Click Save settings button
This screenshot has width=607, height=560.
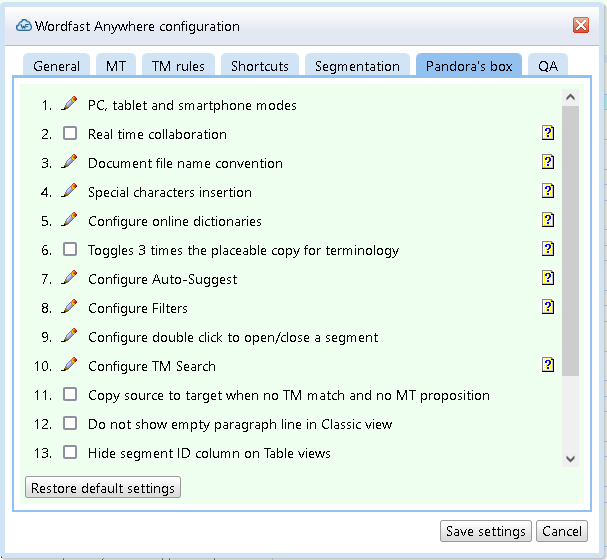tap(486, 531)
